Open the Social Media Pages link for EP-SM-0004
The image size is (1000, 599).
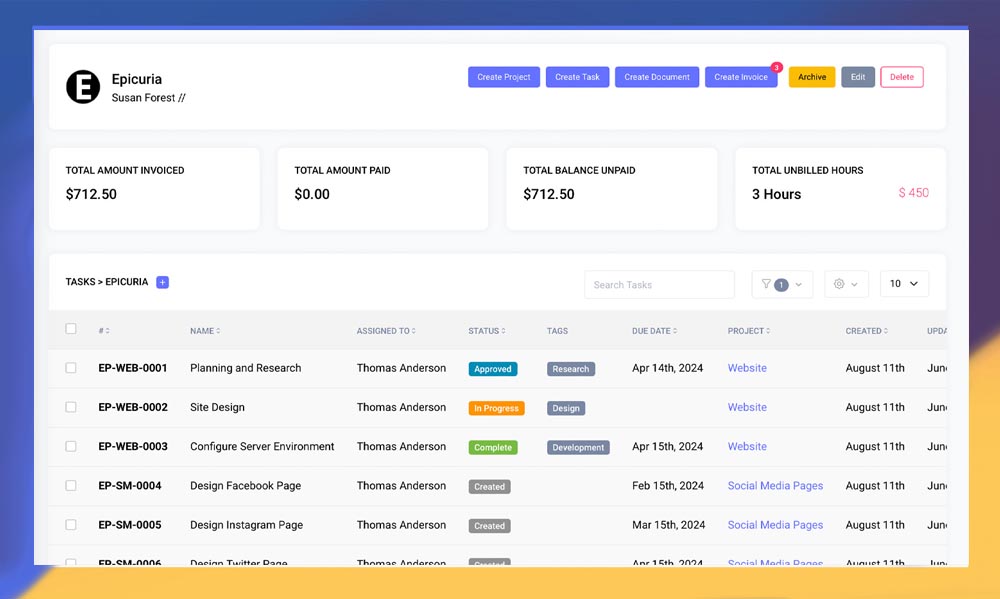click(x=775, y=486)
